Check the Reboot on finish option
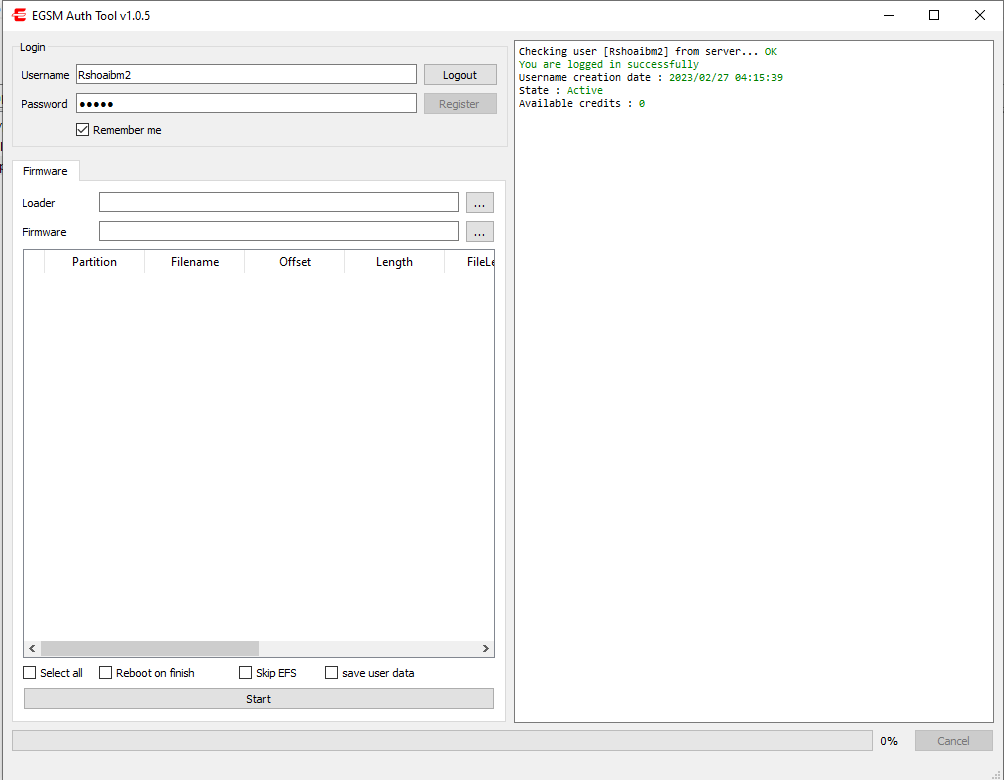 [105, 672]
